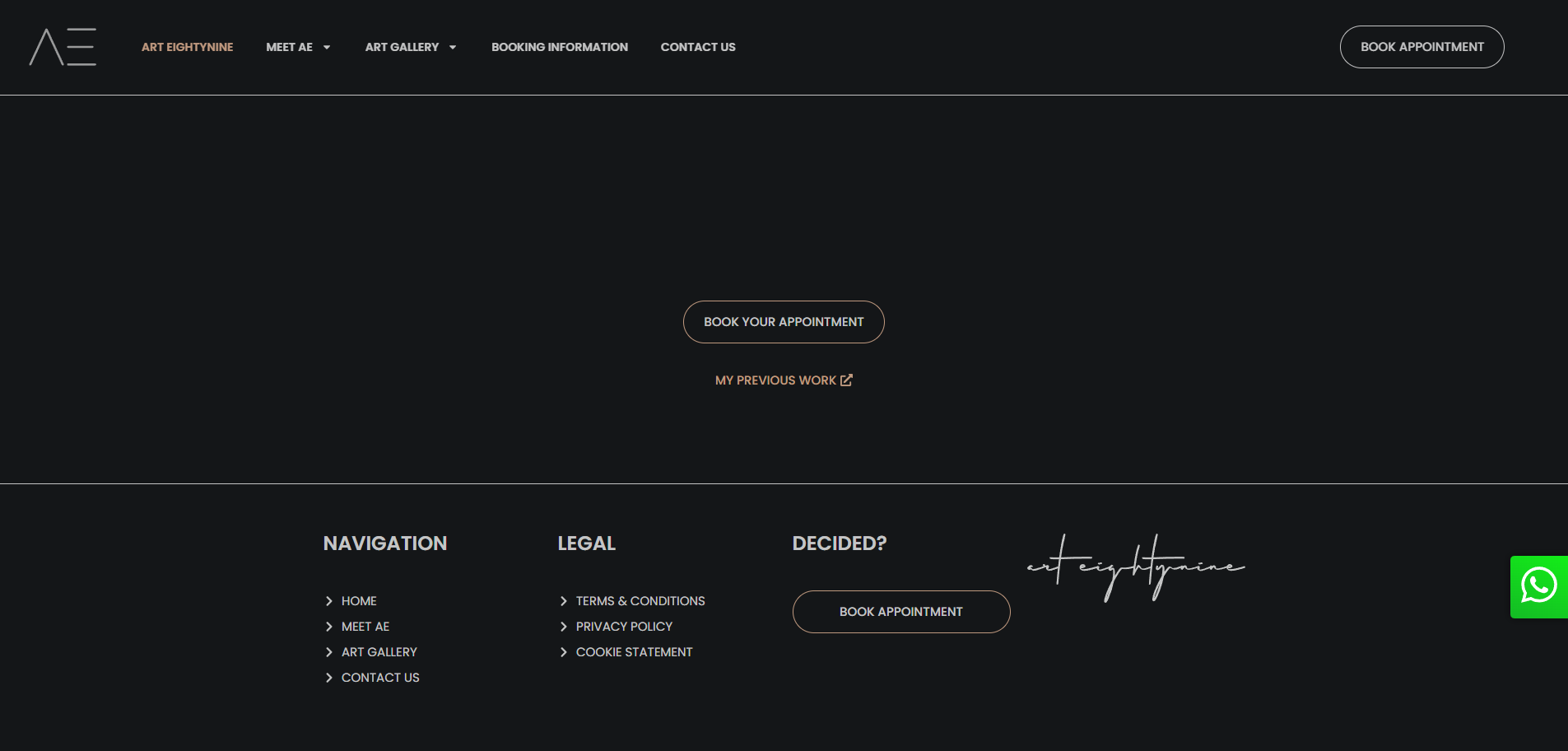Image resolution: width=1568 pixels, height=751 pixels.
Task: Expand the Art Gallery dropdown arrow
Action: pos(453,48)
